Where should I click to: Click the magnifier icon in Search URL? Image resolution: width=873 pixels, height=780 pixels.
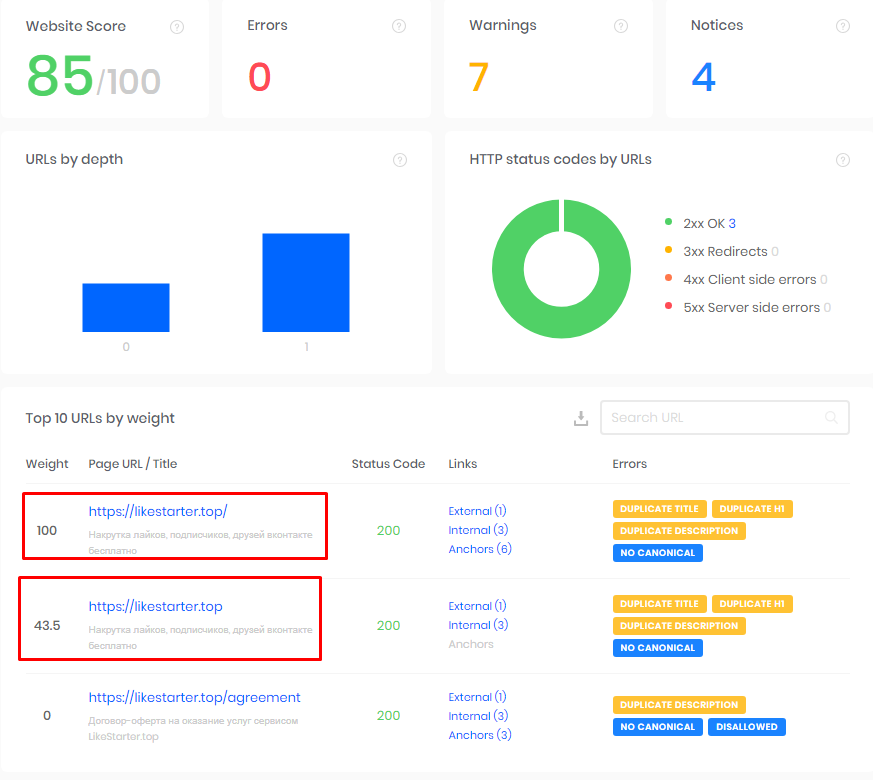[x=832, y=418]
